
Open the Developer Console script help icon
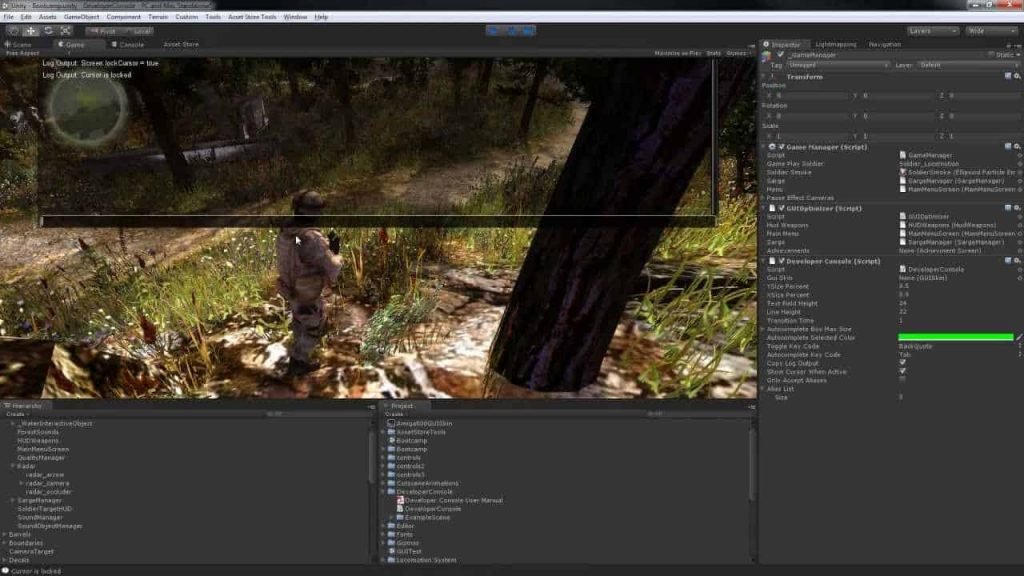click(1008, 261)
